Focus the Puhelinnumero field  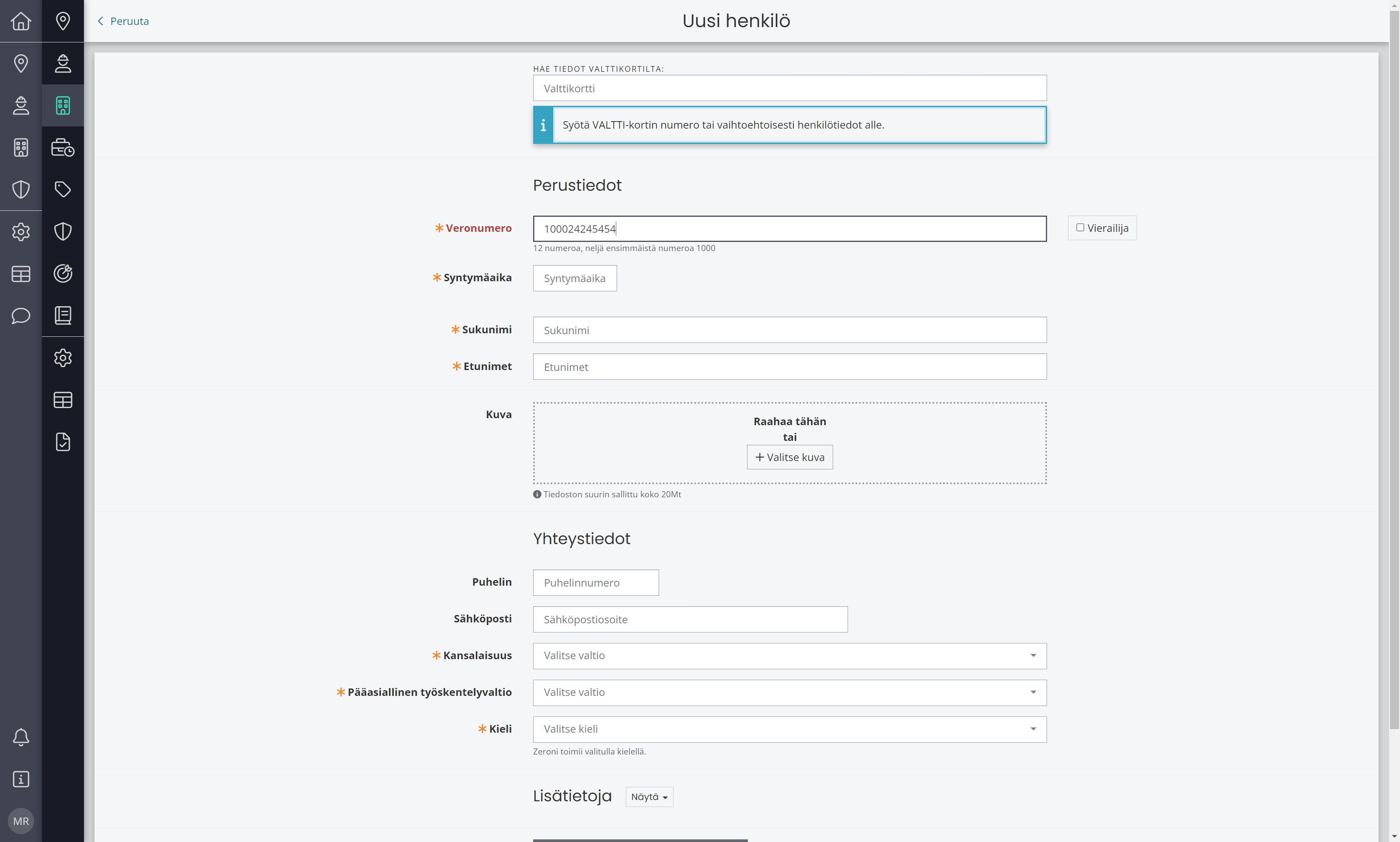click(596, 583)
